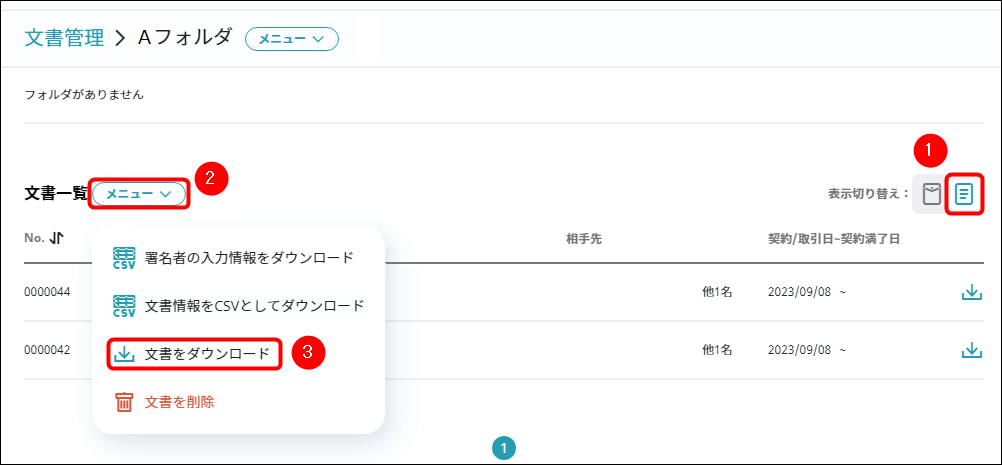Click the CSV icon beside 文書情報をCSVとしてダウンロード
The image size is (1002, 465).
[x=124, y=306]
